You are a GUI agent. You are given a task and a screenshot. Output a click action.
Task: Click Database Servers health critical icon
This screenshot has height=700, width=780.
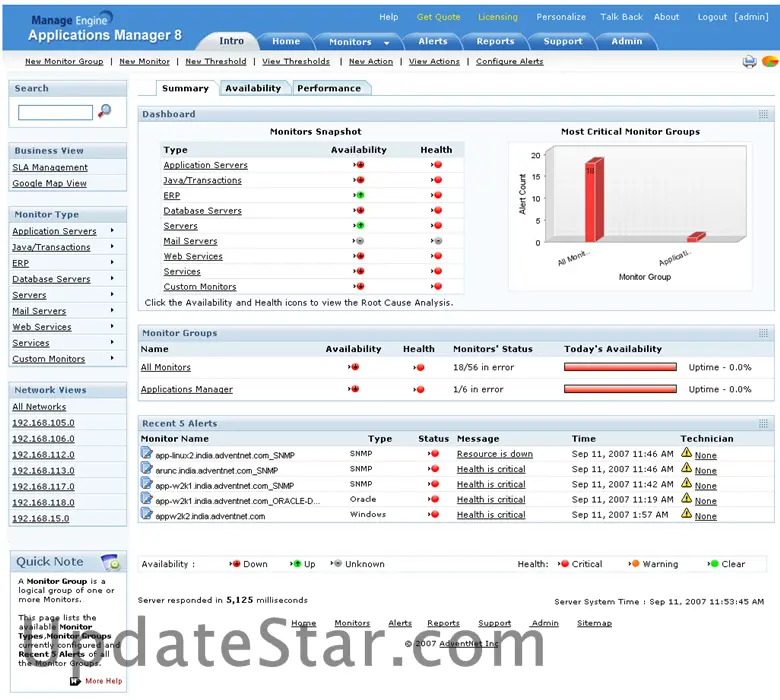click(437, 210)
